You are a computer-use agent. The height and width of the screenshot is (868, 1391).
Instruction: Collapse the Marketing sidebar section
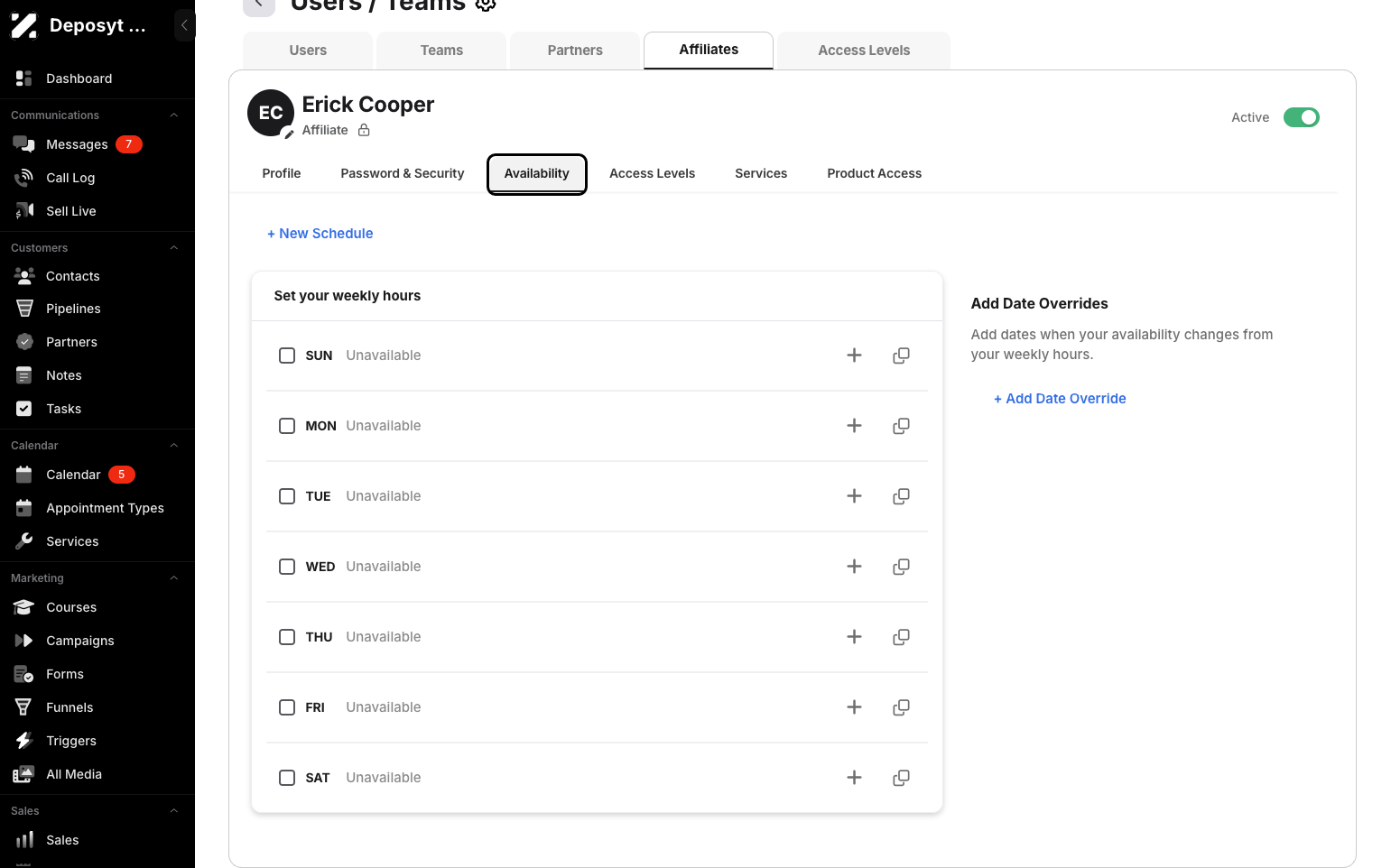(174, 578)
